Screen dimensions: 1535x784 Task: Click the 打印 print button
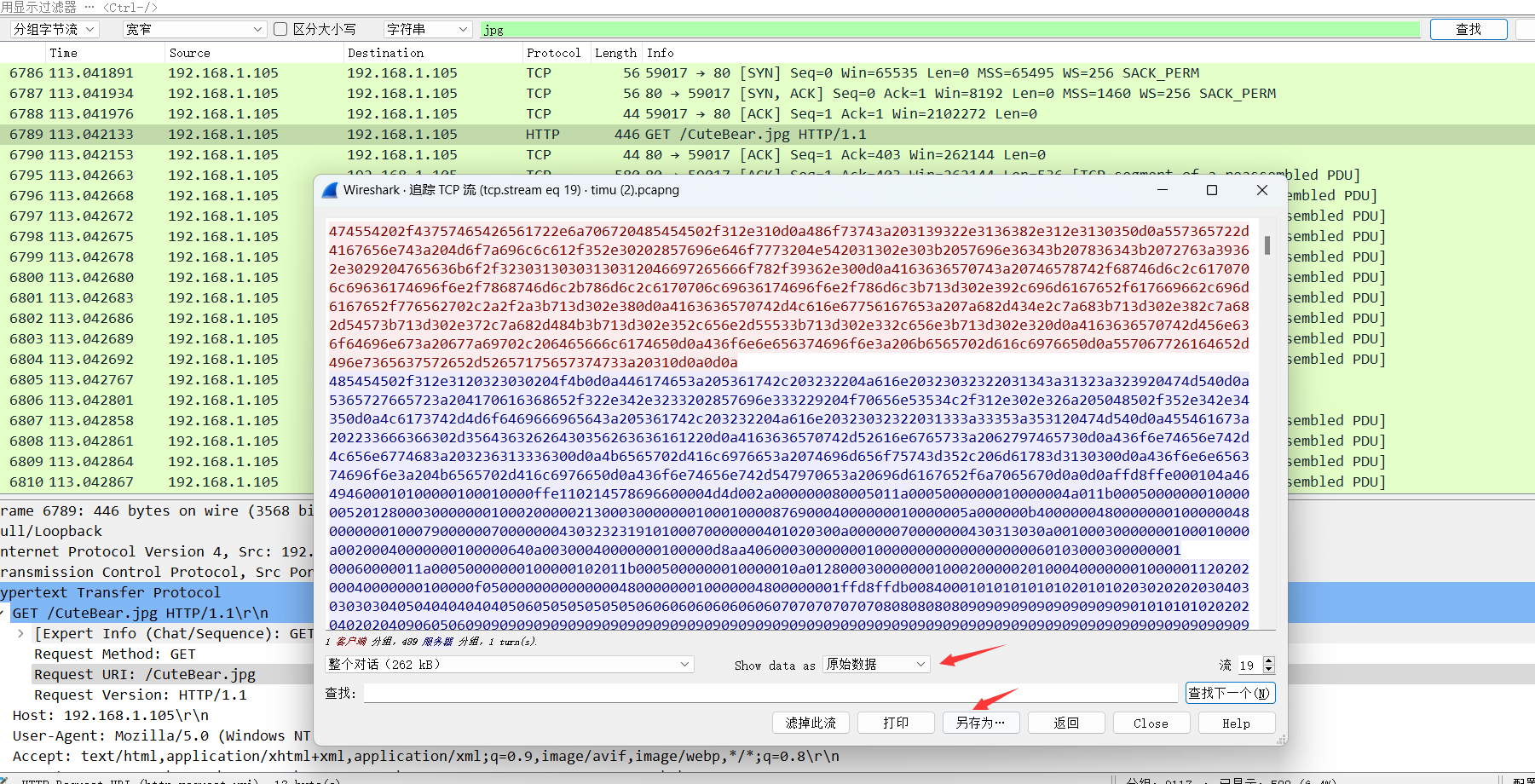(x=896, y=723)
